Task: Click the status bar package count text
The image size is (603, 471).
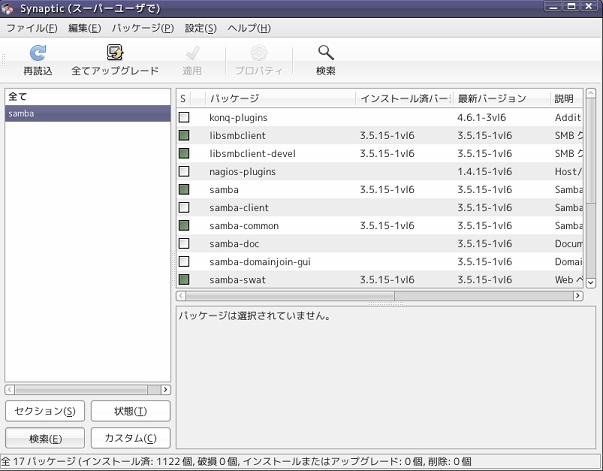Action: pos(236,461)
